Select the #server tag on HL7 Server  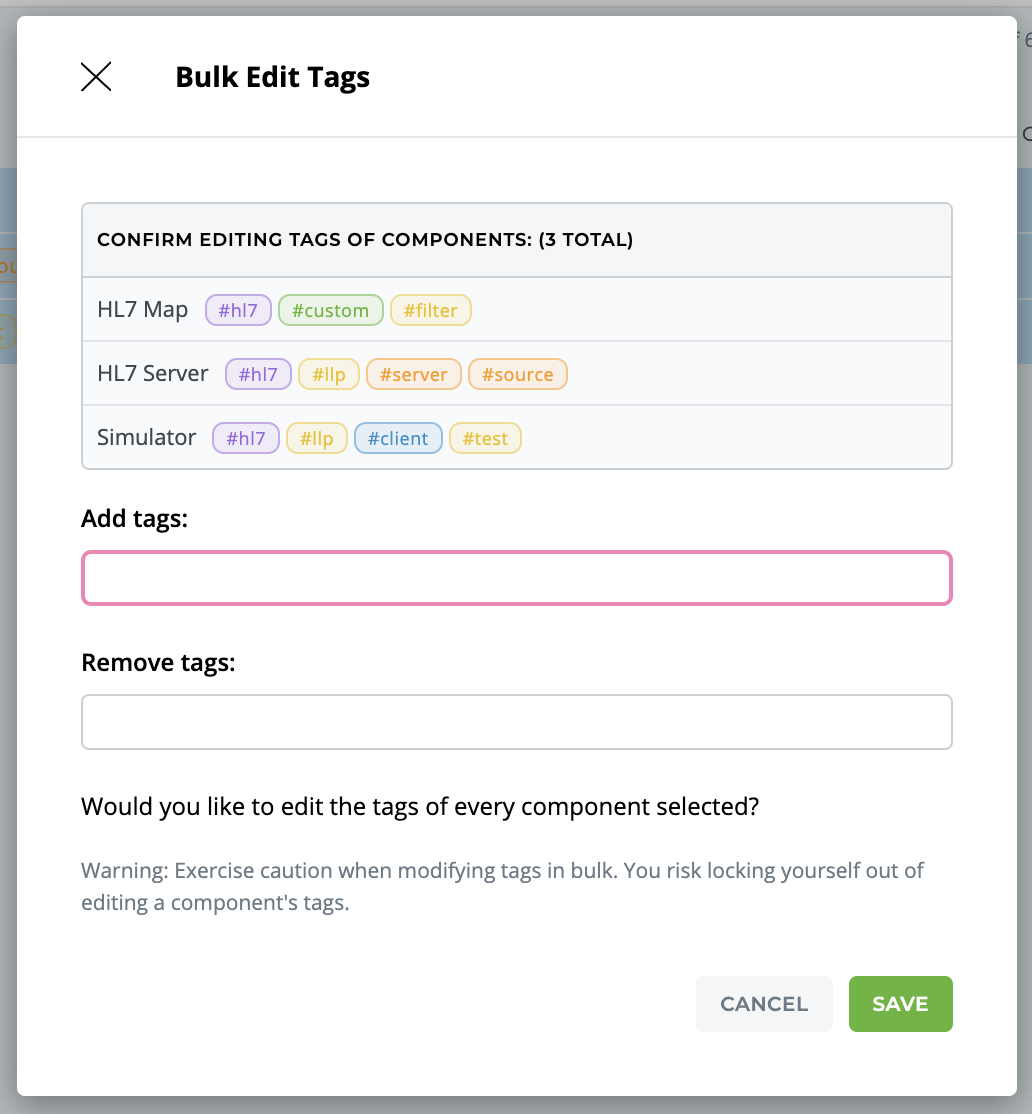point(414,374)
